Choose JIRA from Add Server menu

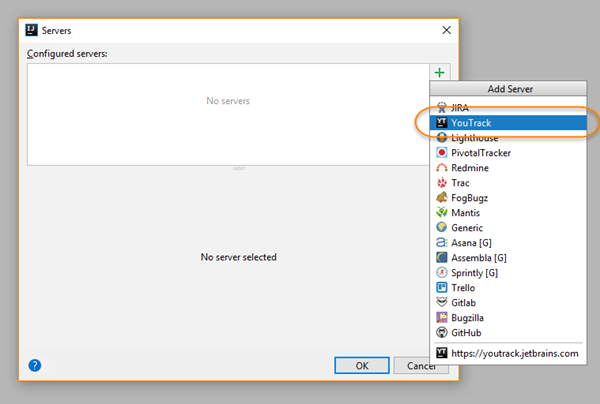pyautogui.click(x=508, y=108)
